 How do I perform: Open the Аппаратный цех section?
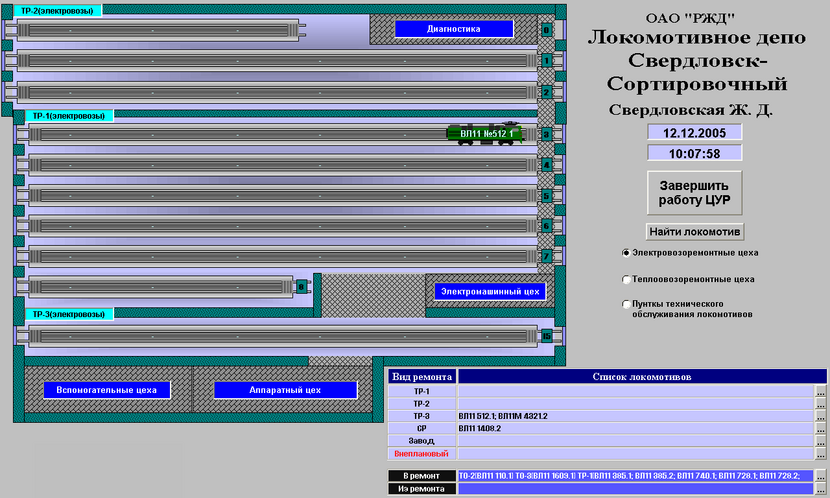pos(285,390)
